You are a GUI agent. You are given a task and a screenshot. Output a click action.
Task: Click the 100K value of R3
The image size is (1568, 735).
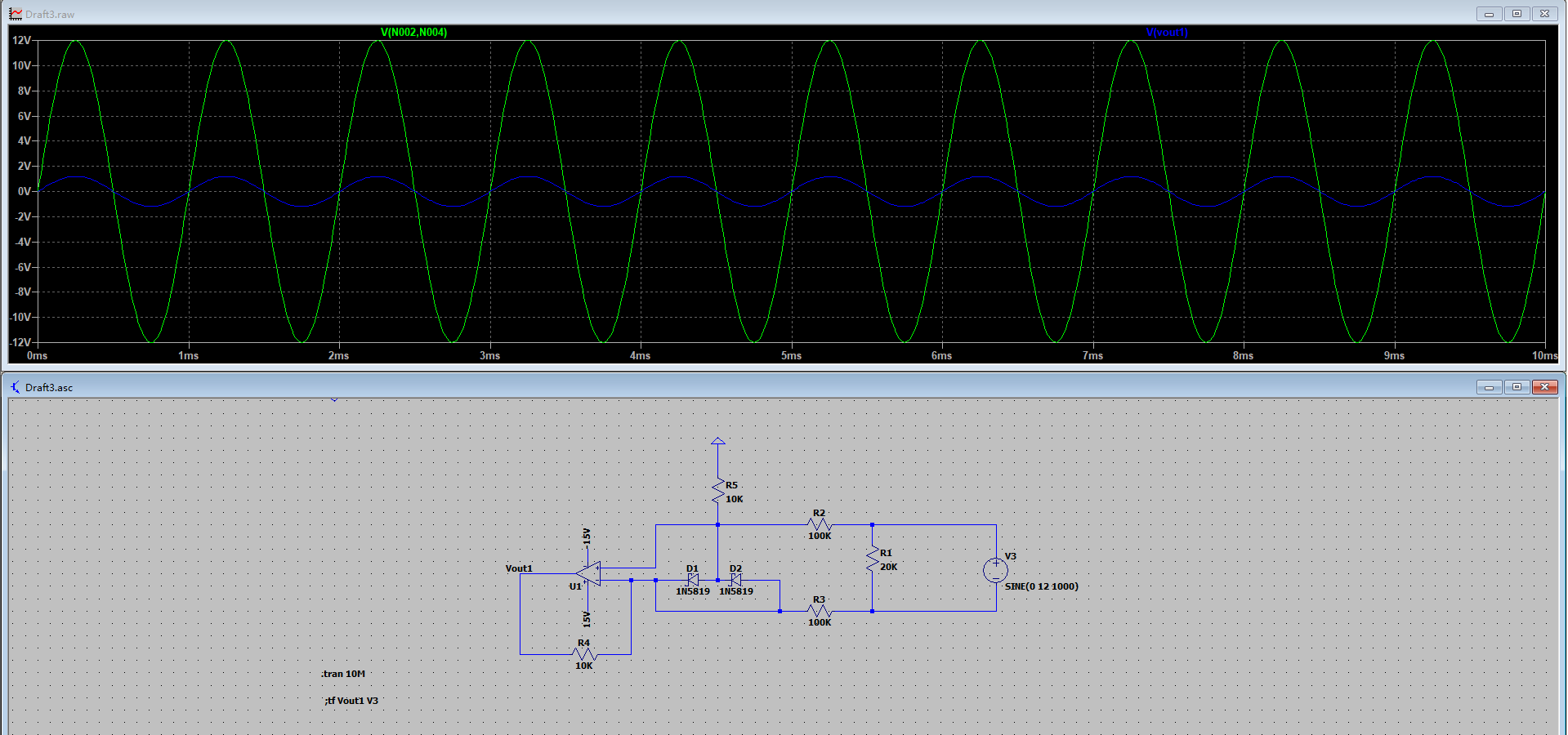click(820, 622)
